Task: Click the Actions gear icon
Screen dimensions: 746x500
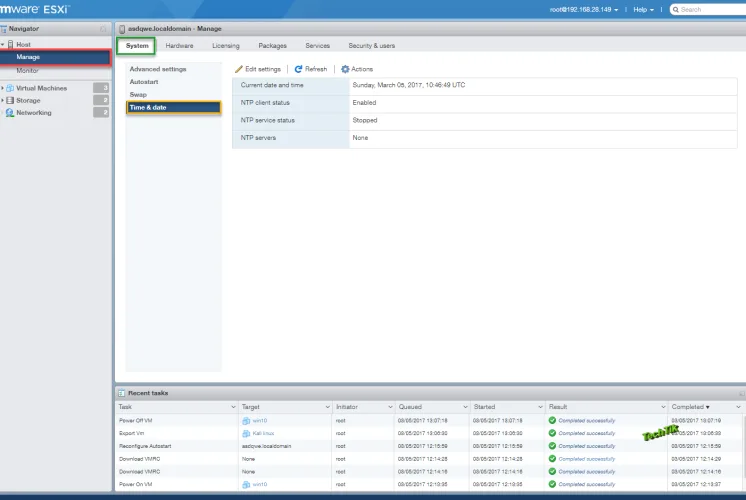Action: pyautogui.click(x=345, y=69)
